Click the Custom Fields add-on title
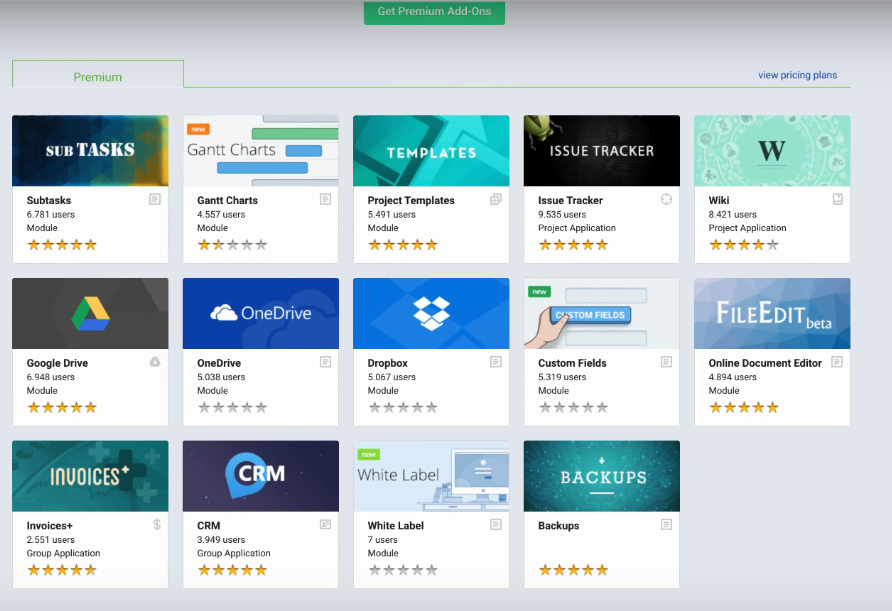892x611 pixels. (572, 363)
